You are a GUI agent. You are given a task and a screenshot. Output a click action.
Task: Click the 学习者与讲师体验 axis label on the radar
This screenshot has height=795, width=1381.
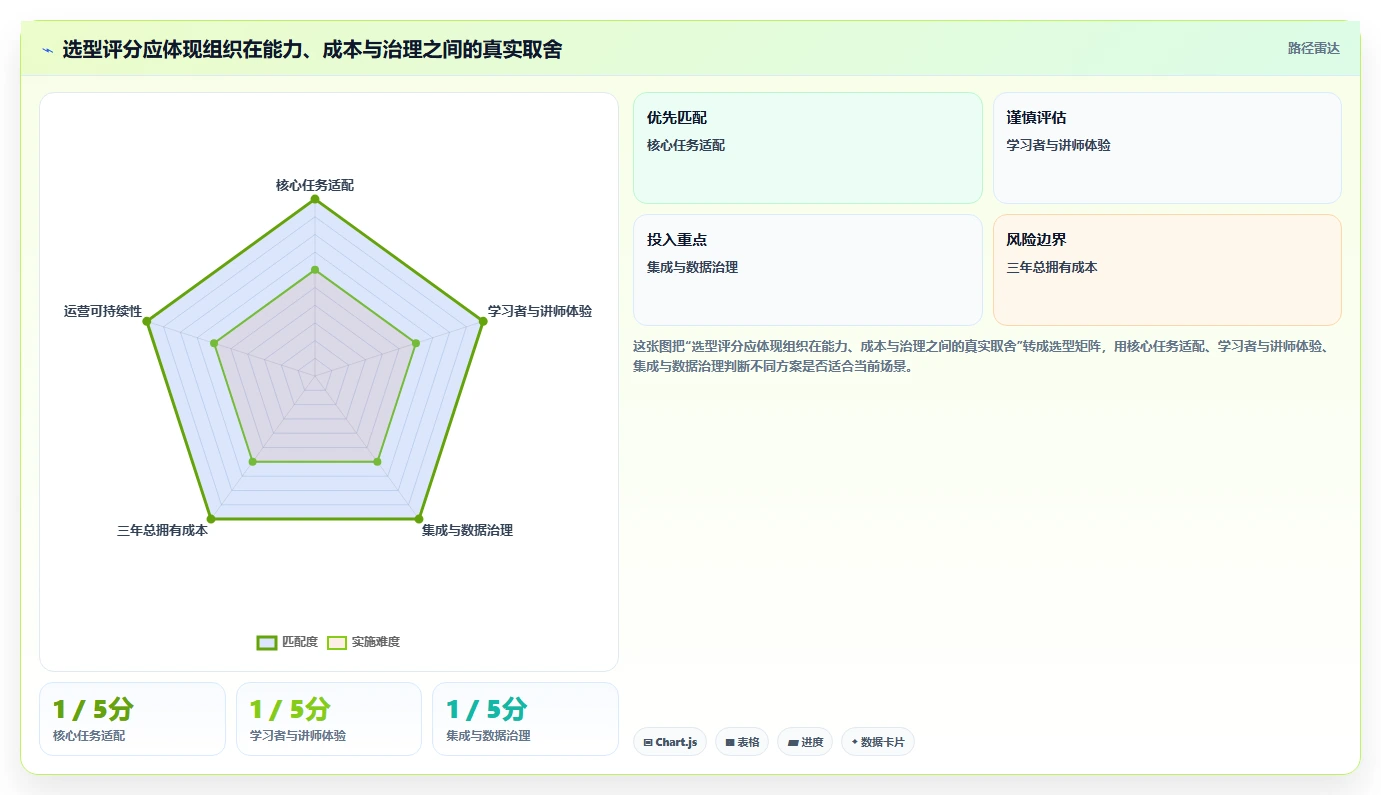click(540, 311)
